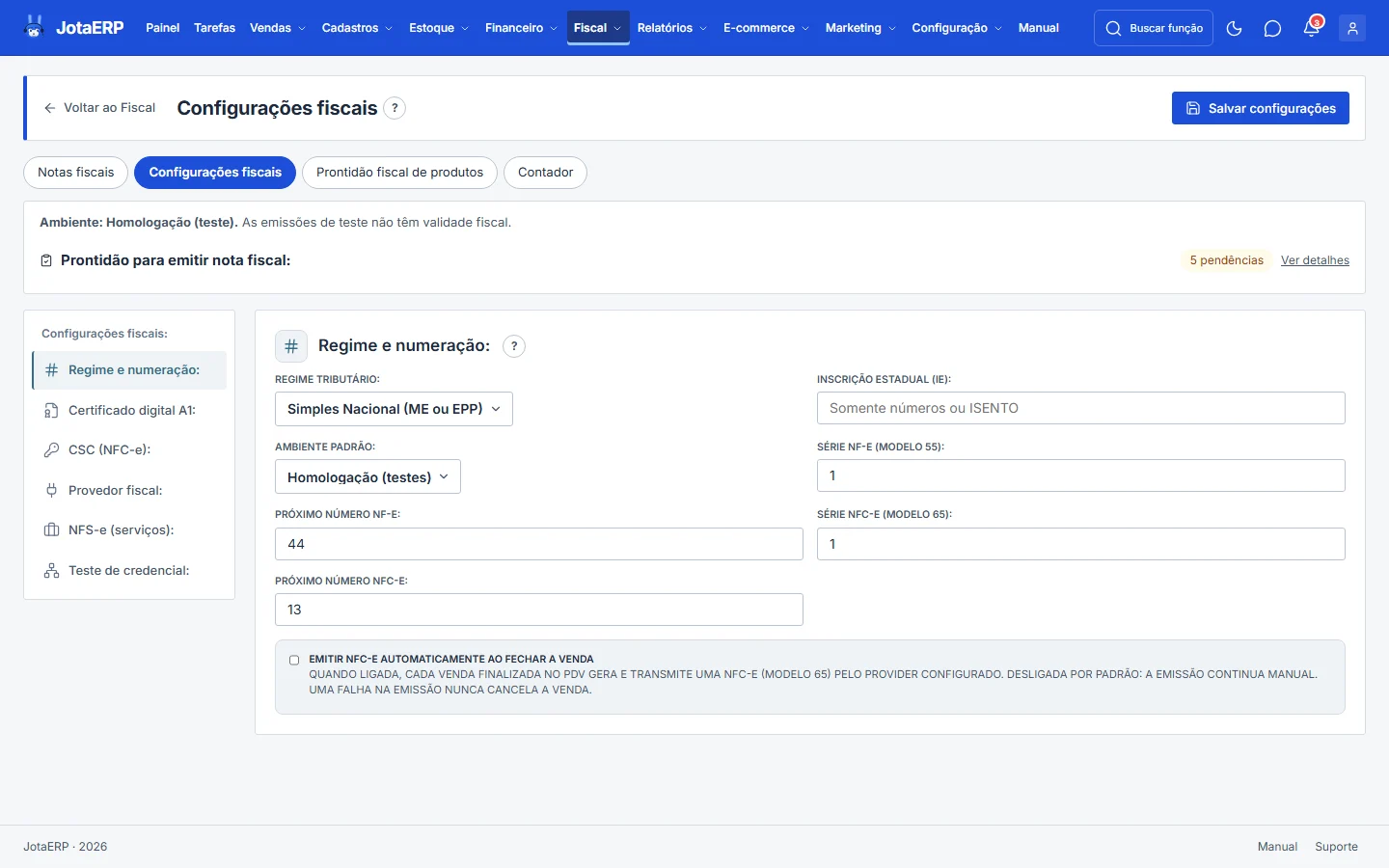Screen dimensions: 1389x868
Task: Switch to Prontidão fiscal de produtos tab
Action: pyautogui.click(x=399, y=173)
